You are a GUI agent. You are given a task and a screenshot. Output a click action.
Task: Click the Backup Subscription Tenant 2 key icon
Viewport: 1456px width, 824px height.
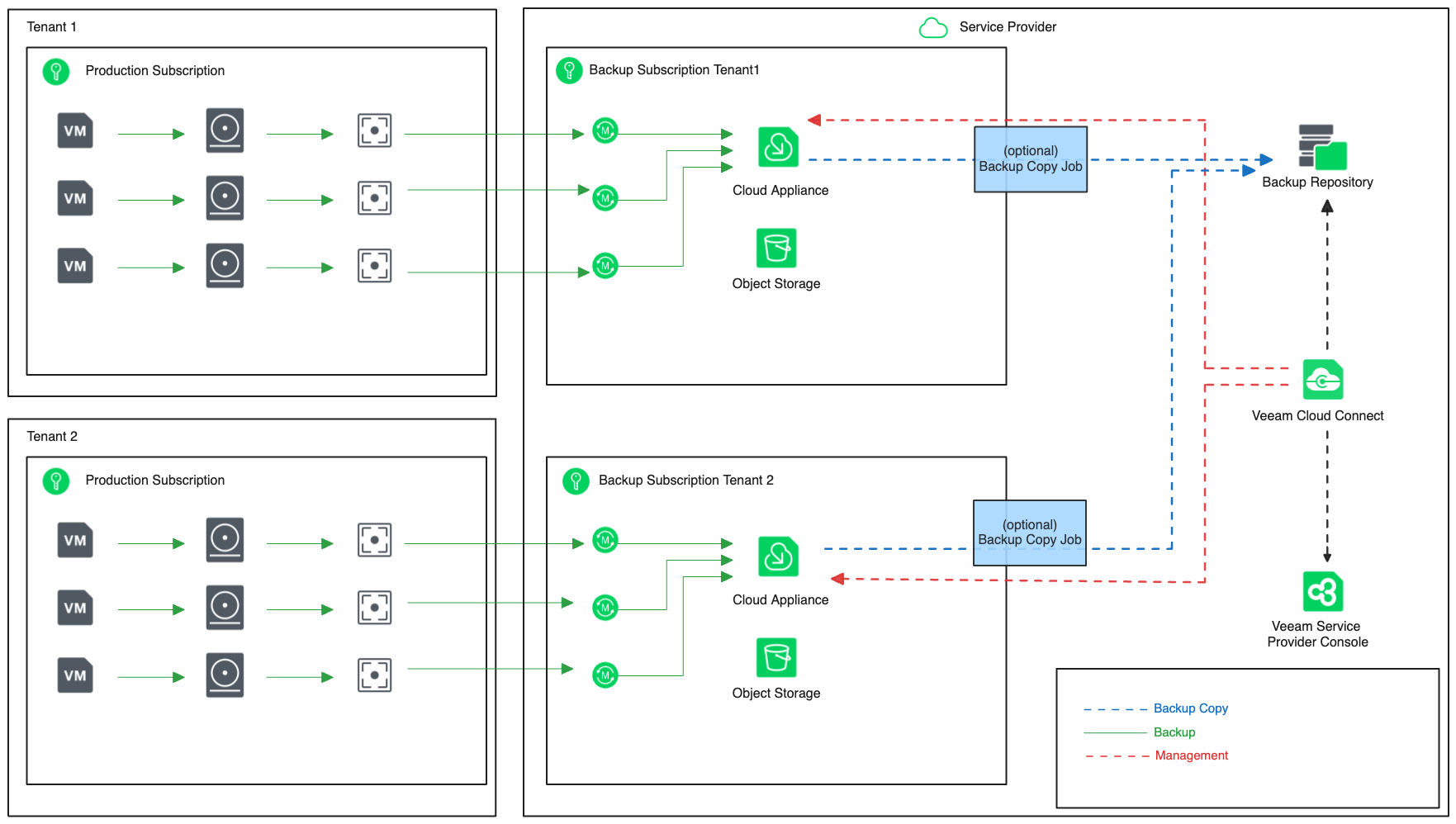click(576, 481)
